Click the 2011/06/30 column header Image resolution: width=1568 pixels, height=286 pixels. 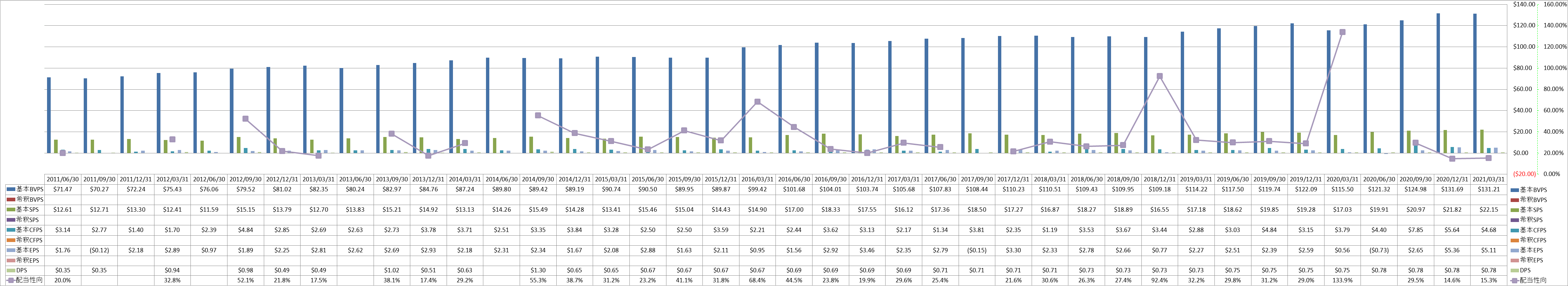[x=63, y=180]
